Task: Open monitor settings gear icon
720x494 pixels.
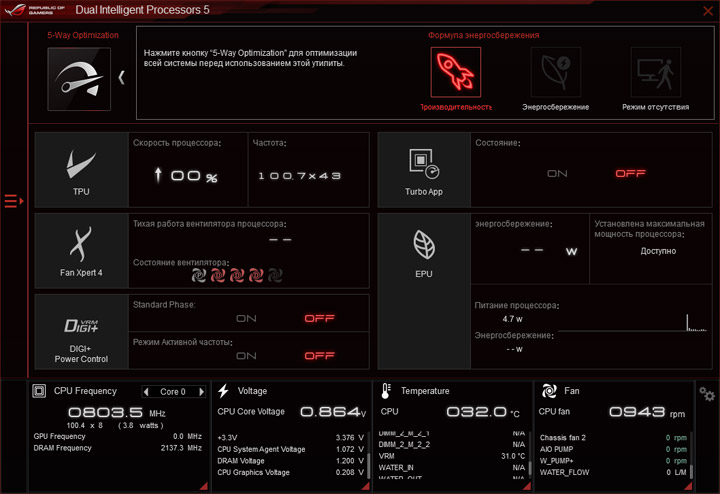Action: click(x=707, y=394)
